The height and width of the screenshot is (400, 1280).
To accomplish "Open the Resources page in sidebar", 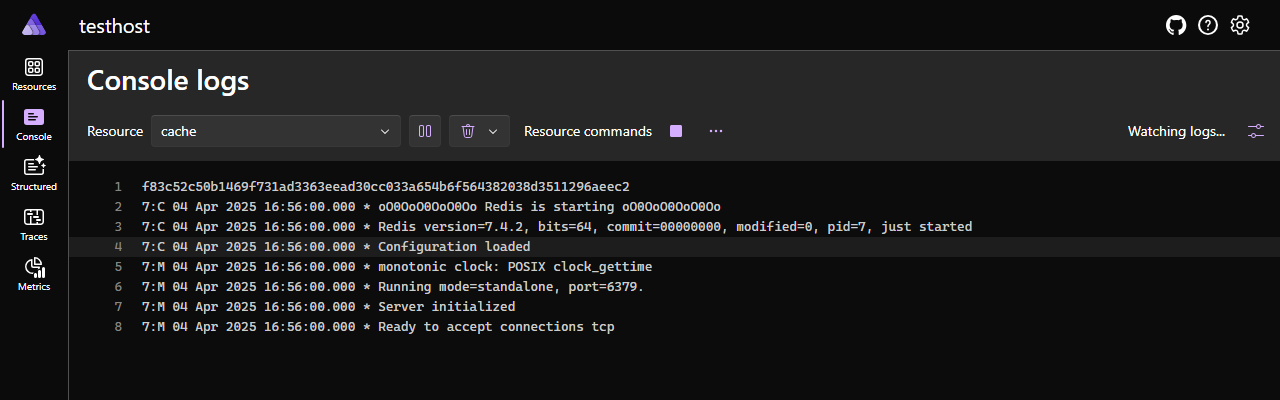I will (x=34, y=75).
